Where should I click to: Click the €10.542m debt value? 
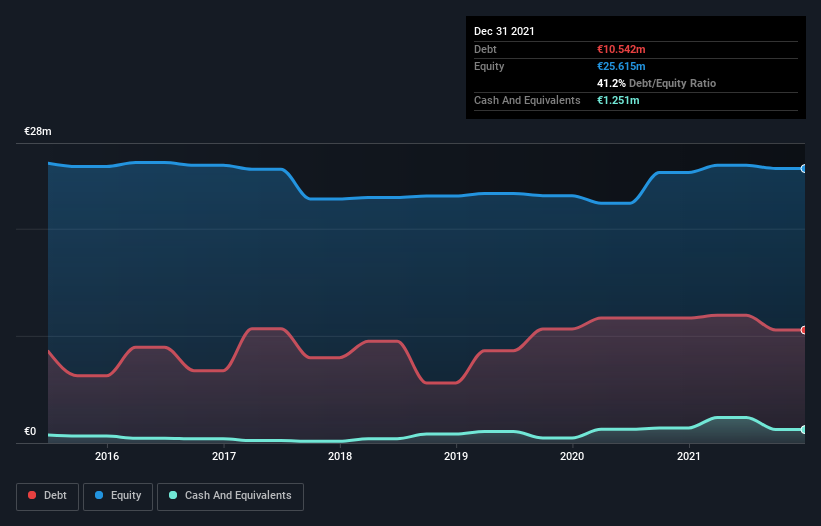pyautogui.click(x=621, y=49)
